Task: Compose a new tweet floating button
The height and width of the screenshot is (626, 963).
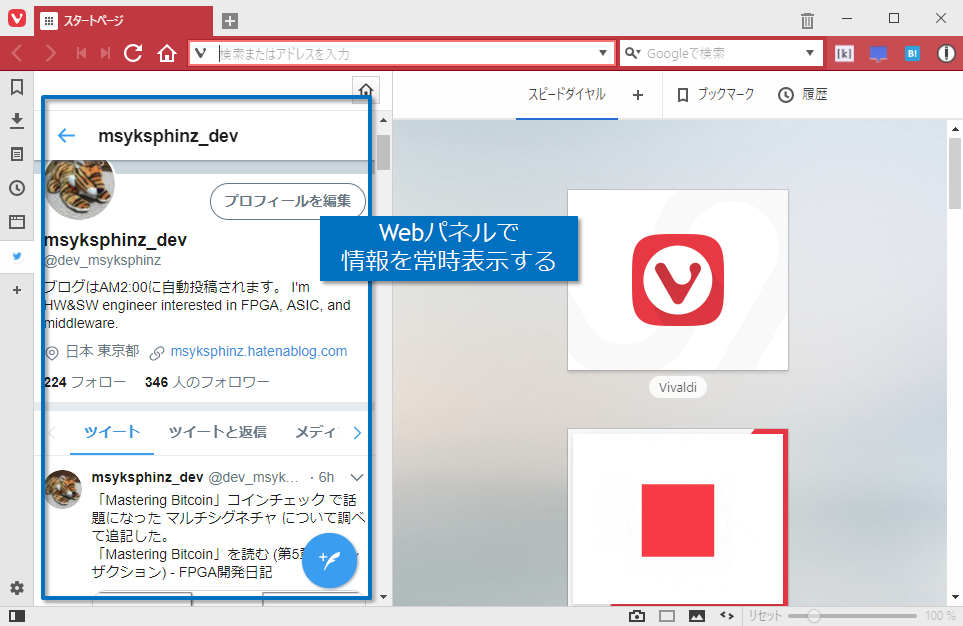Action: tap(329, 560)
